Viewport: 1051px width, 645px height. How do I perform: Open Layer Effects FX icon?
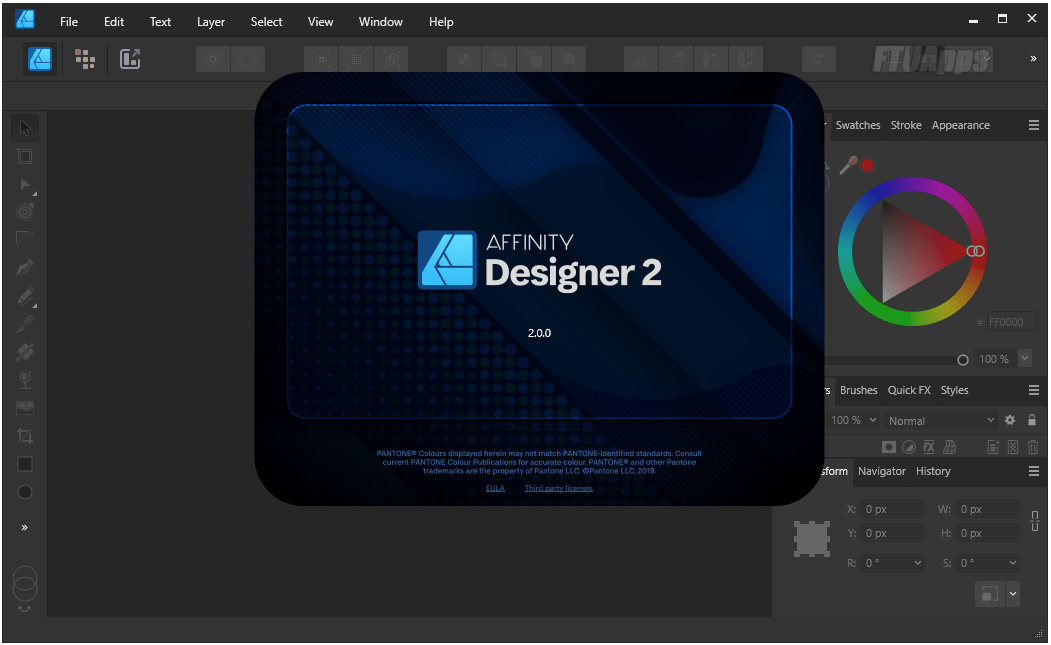point(929,447)
